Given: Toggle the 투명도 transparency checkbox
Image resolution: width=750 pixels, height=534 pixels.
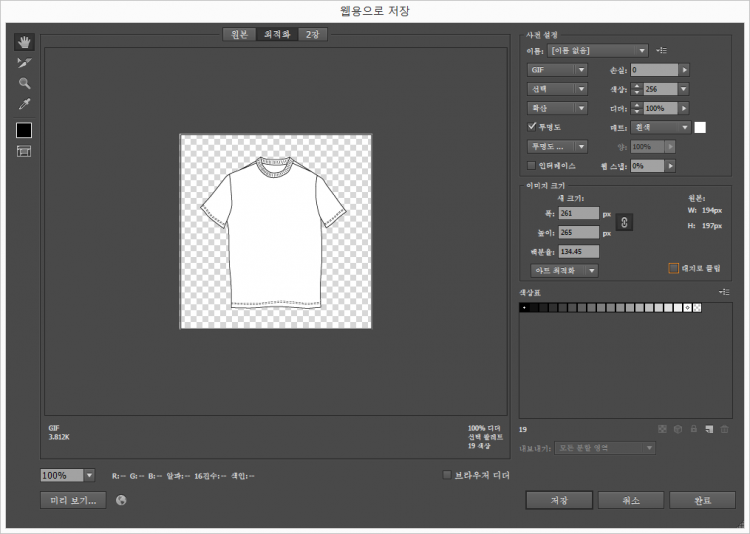Looking at the screenshot, I should (531, 127).
